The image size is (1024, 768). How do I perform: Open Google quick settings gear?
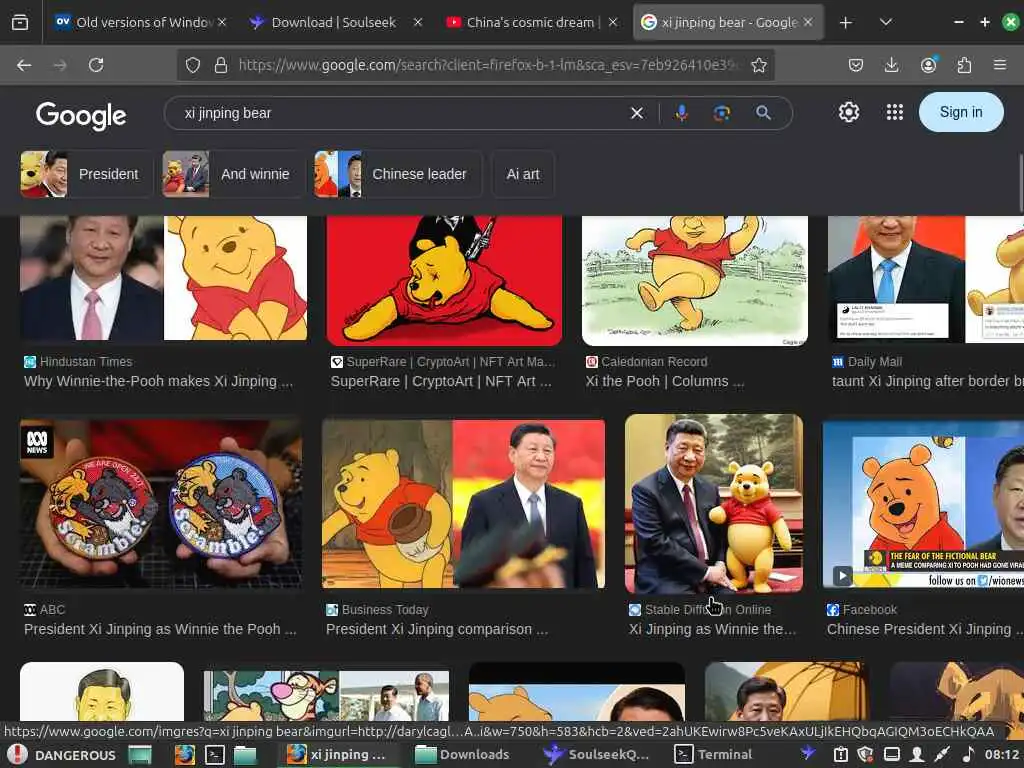point(848,112)
